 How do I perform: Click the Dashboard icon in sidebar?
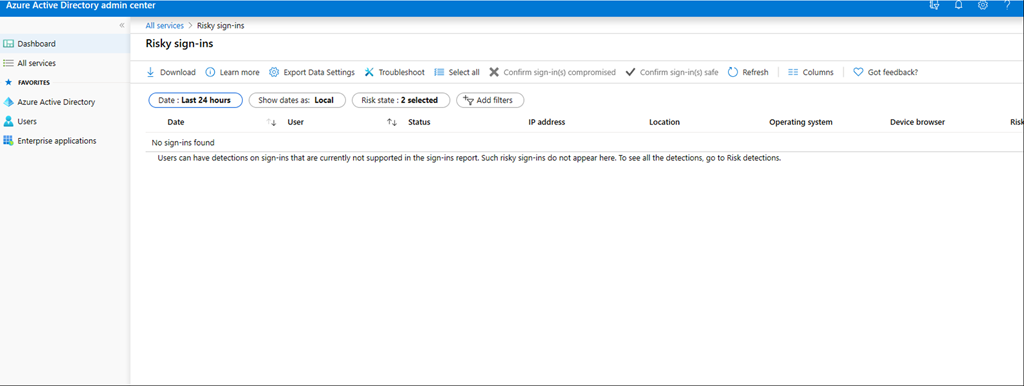click(x=8, y=44)
